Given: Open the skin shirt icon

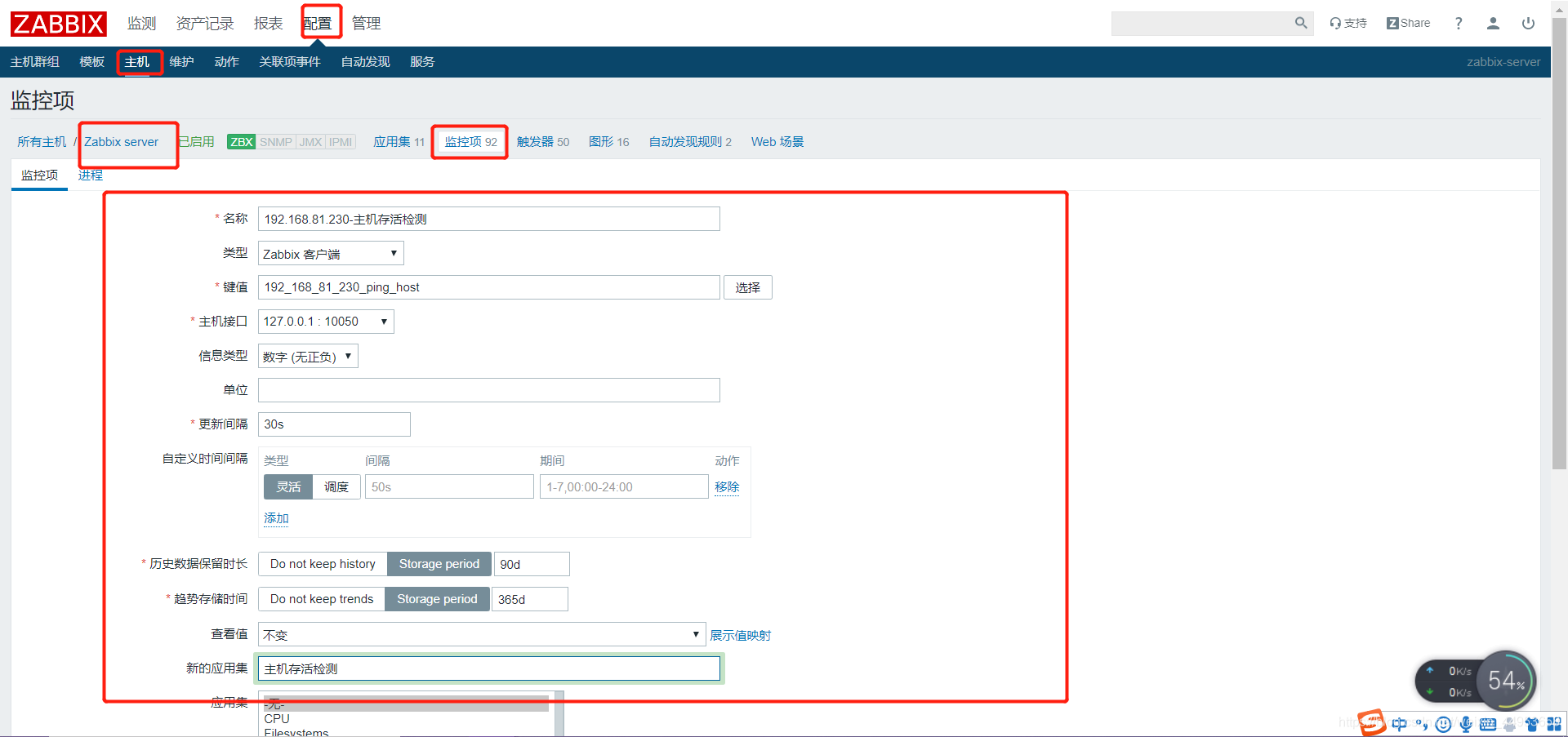Looking at the screenshot, I should coord(1532,724).
